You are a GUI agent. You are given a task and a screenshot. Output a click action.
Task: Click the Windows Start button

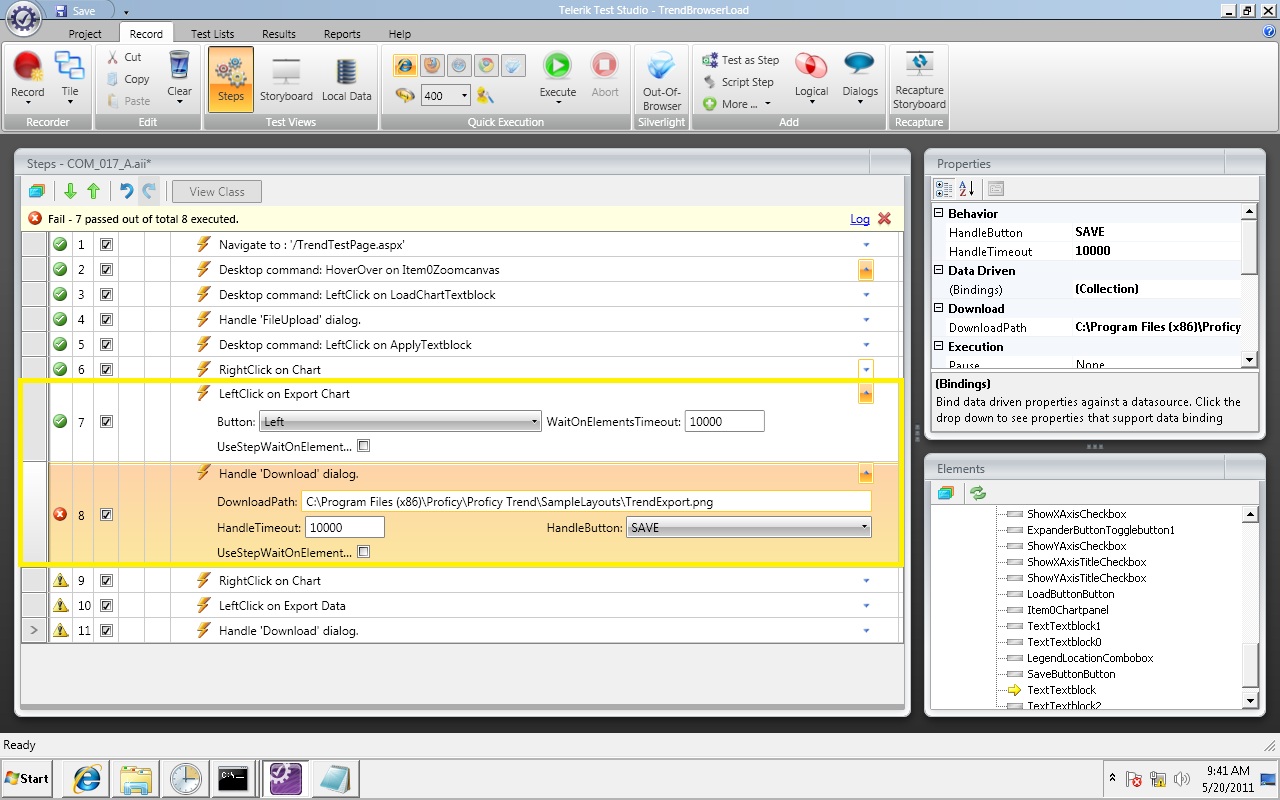coord(28,778)
